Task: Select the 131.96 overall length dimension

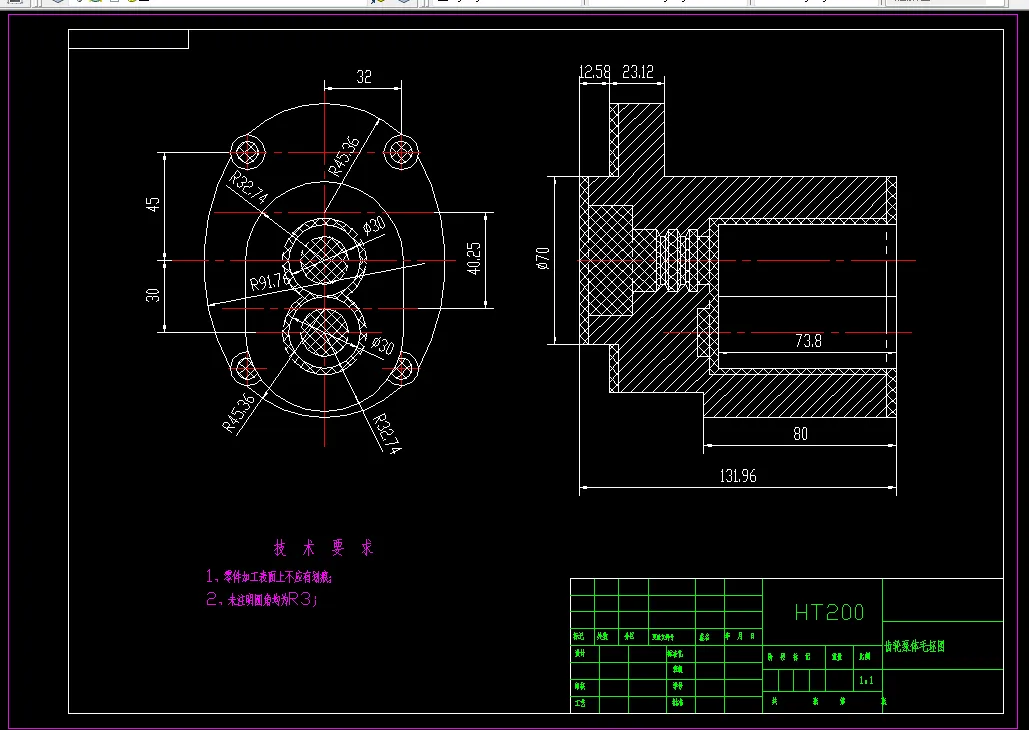Action: click(738, 476)
